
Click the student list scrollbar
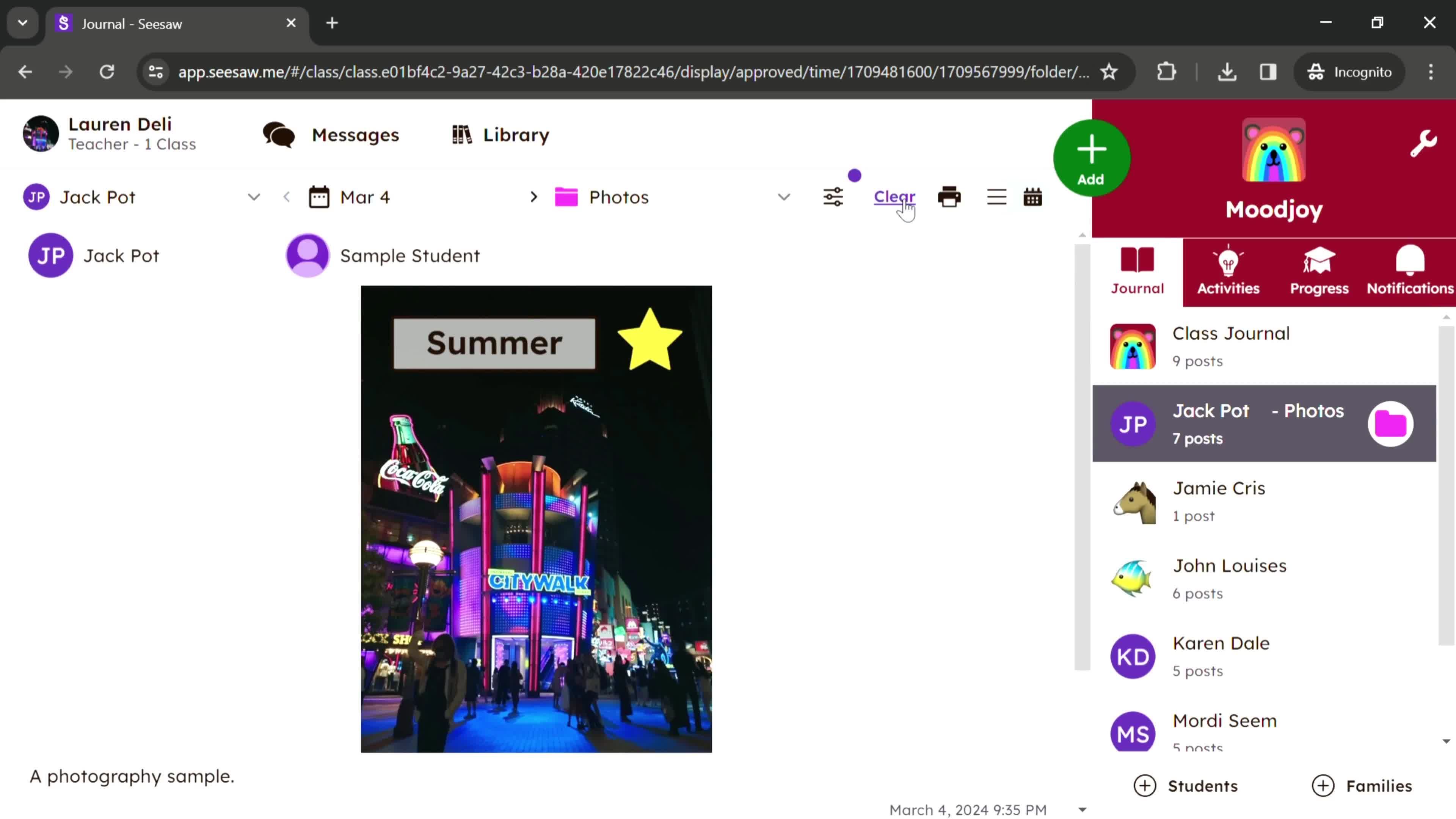click(1447, 485)
